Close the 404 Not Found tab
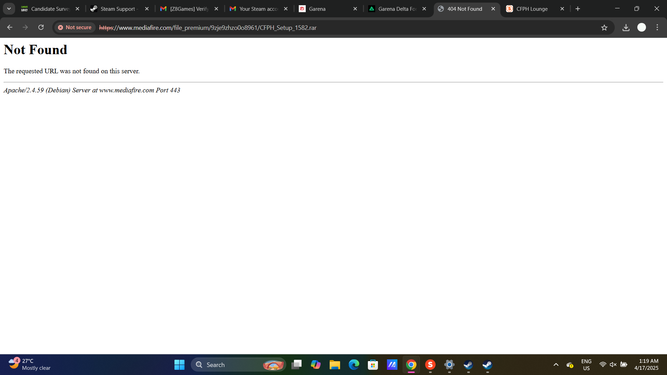667x375 pixels. 493,9
